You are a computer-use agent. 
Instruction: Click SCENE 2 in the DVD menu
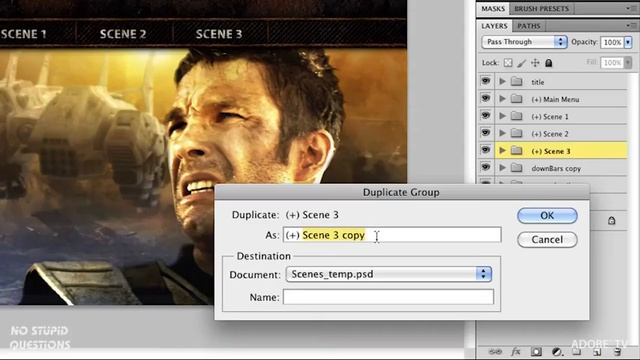click(123, 34)
